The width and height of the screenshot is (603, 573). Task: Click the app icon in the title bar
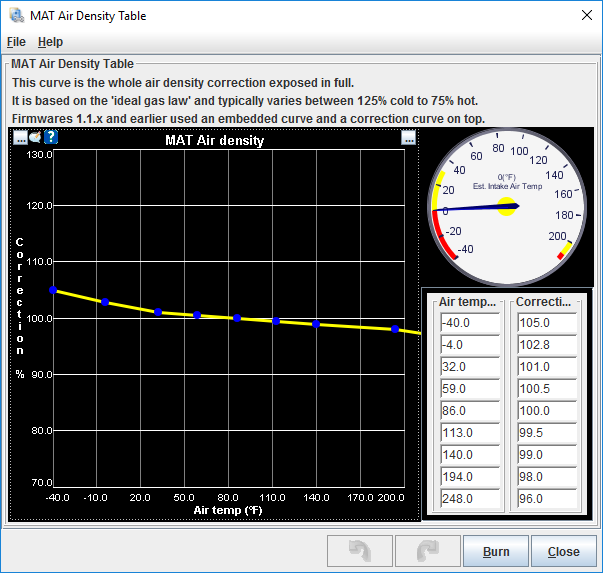point(16,15)
